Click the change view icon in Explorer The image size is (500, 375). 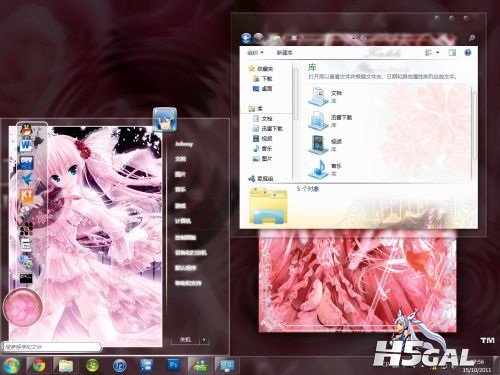pyautogui.click(x=428, y=53)
